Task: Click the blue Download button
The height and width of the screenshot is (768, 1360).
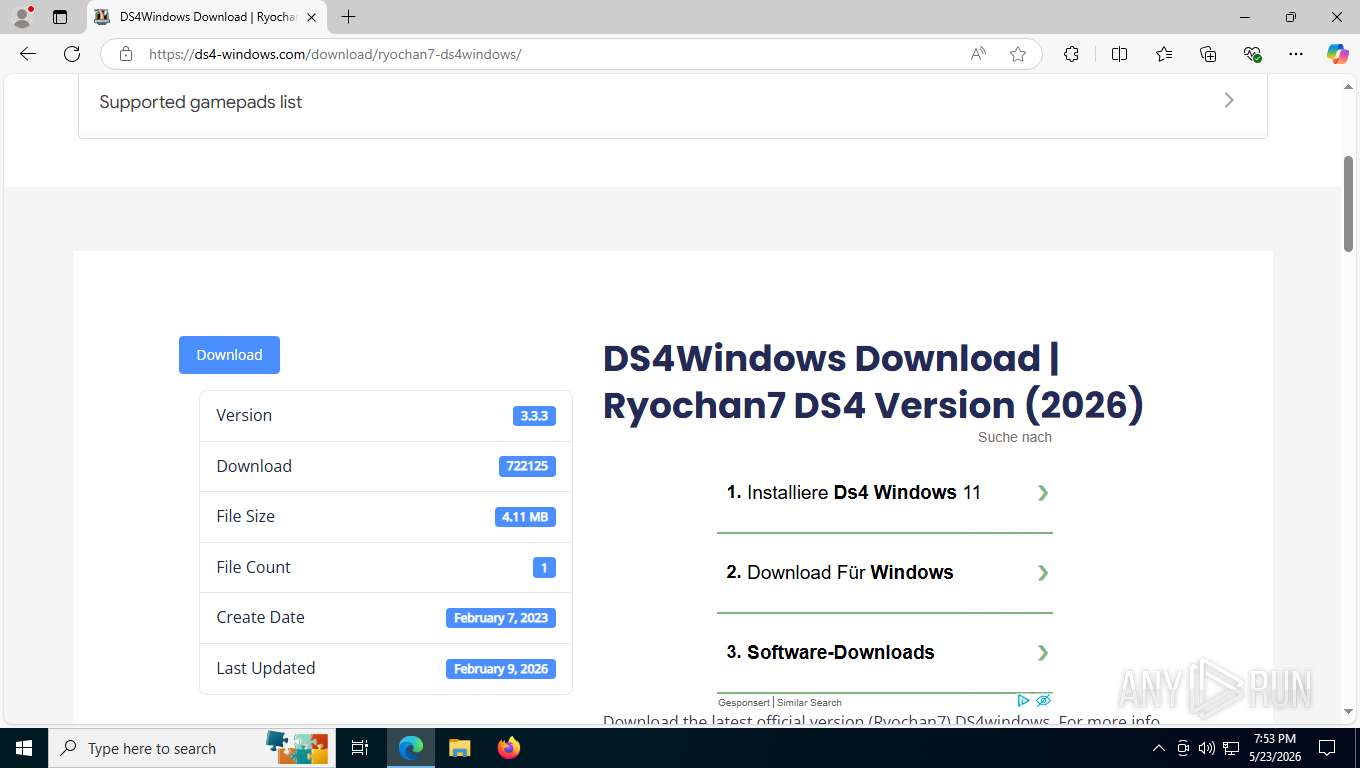Action: click(229, 355)
